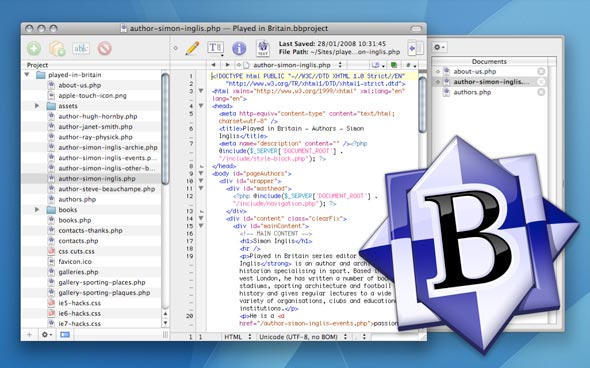Select author-janet-smith.php file
The height and width of the screenshot is (368, 590).
click(95, 127)
